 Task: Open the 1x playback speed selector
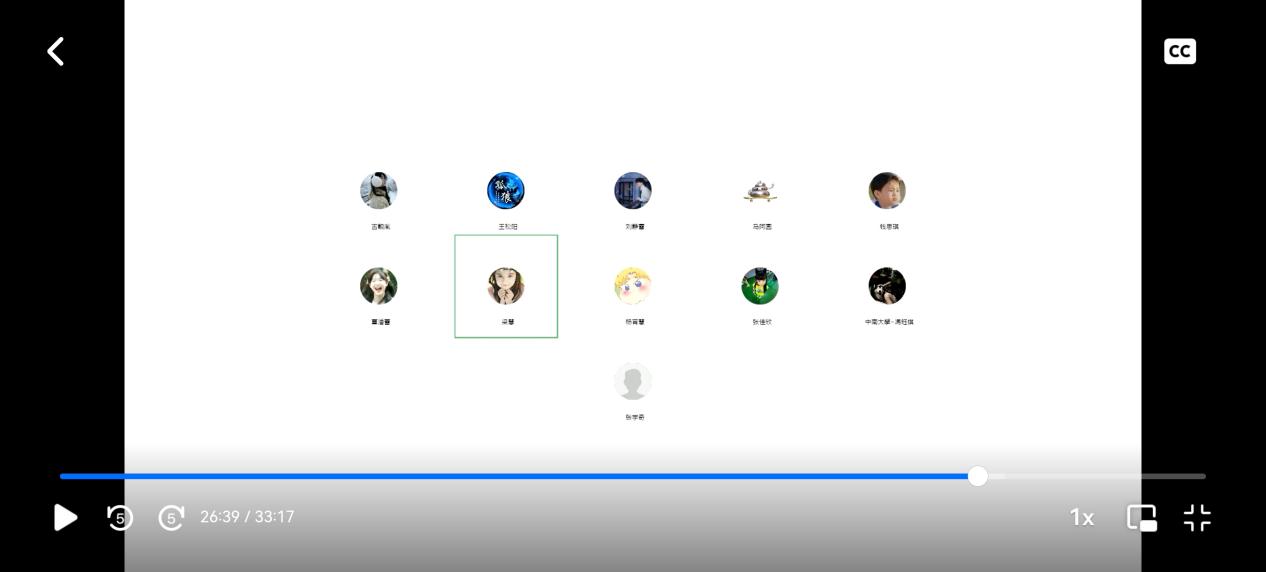pos(1081,517)
